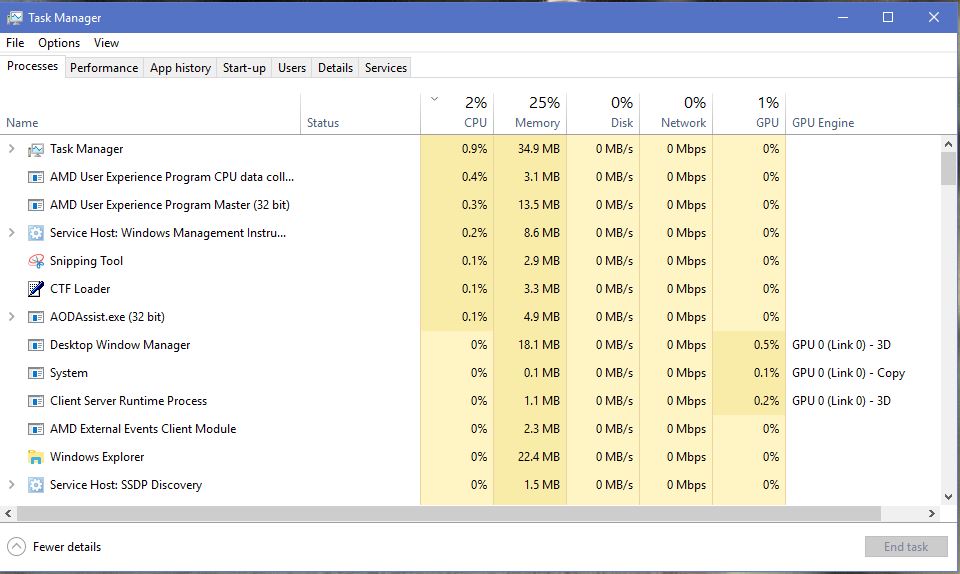
Task: Switch to the Users tab
Action: coord(292,68)
